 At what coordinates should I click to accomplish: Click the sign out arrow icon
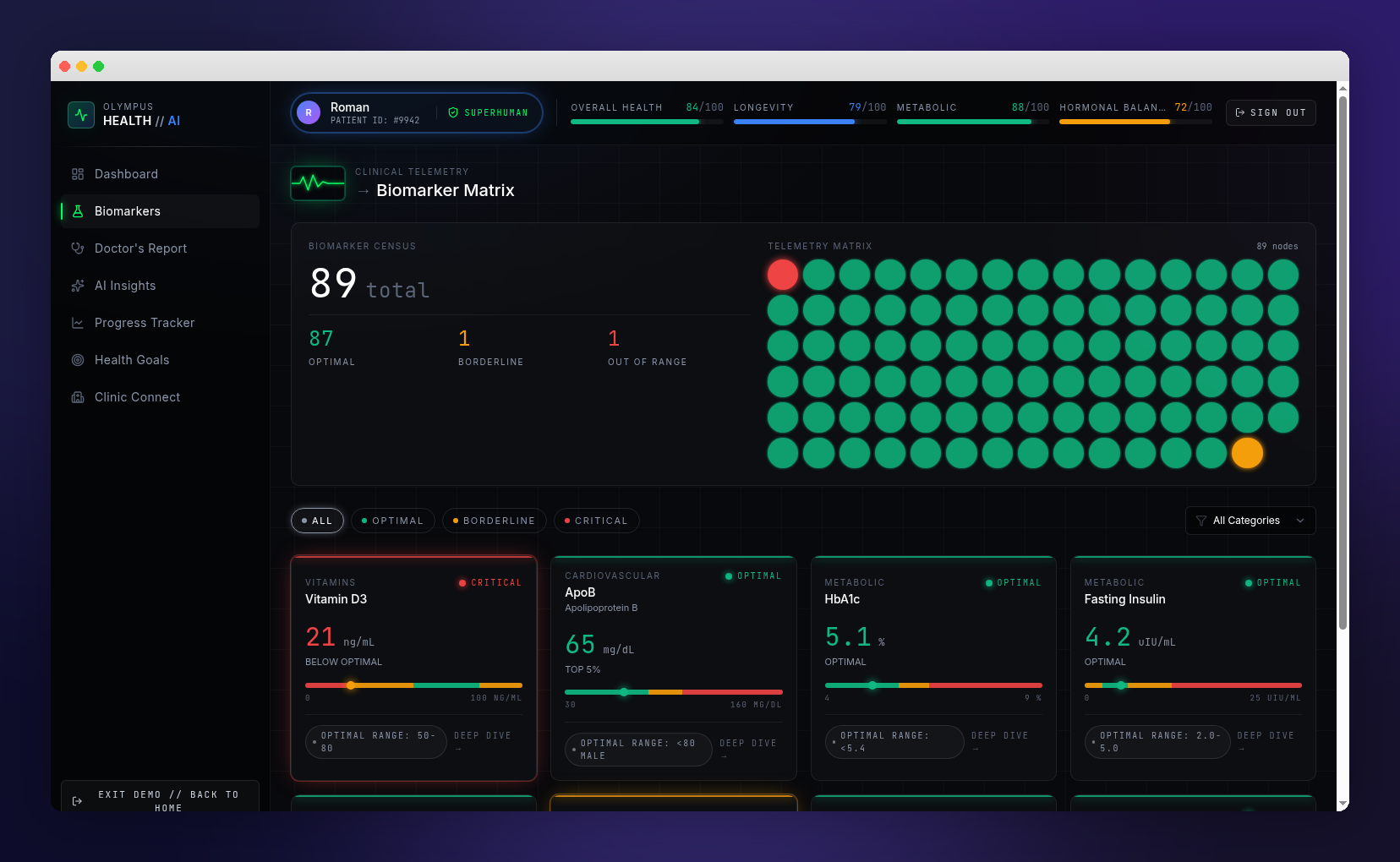(x=1240, y=112)
